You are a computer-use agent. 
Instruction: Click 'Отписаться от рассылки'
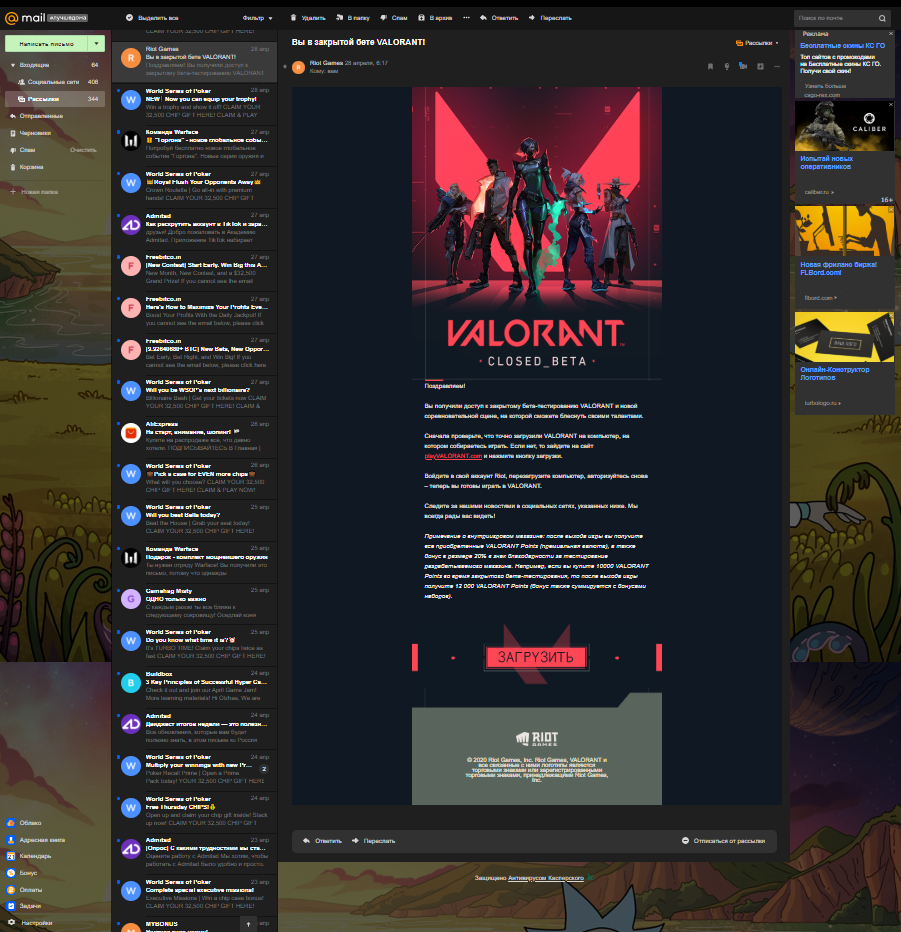point(723,841)
